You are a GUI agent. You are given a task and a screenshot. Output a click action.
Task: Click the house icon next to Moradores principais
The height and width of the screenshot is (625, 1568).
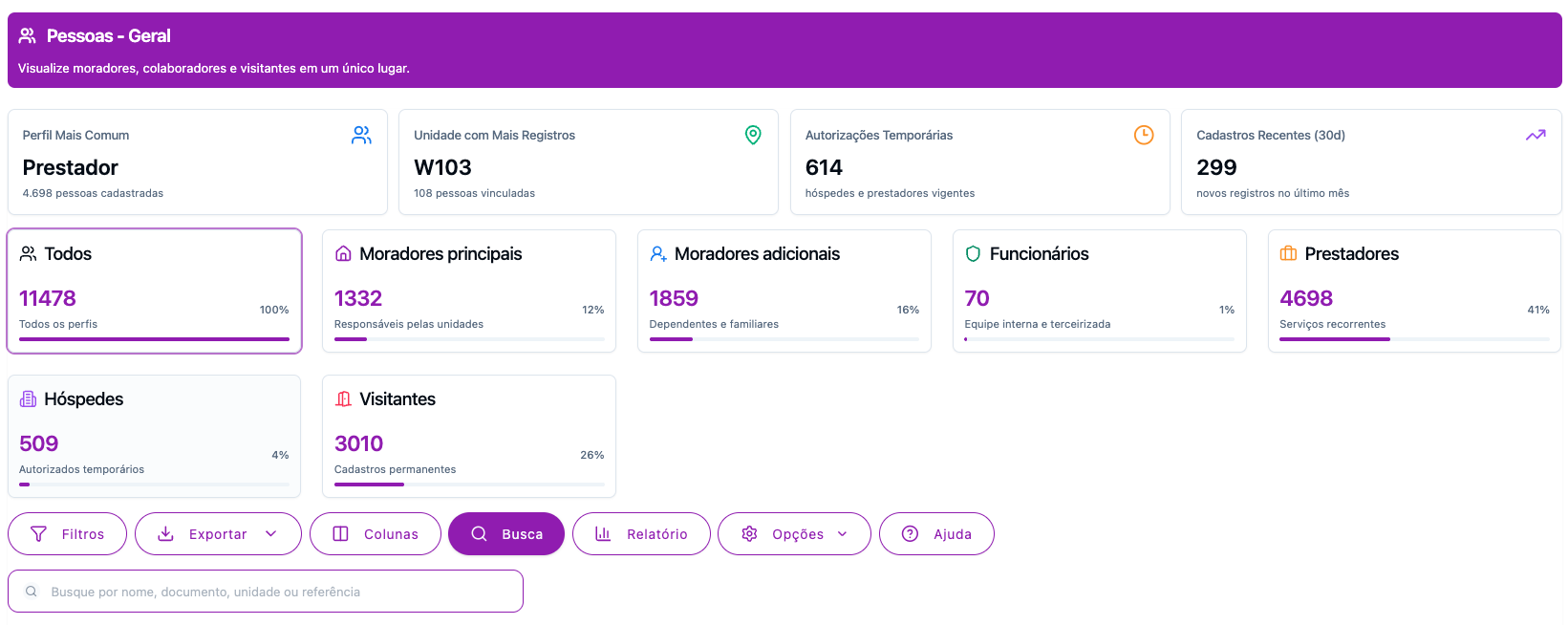pos(343,254)
